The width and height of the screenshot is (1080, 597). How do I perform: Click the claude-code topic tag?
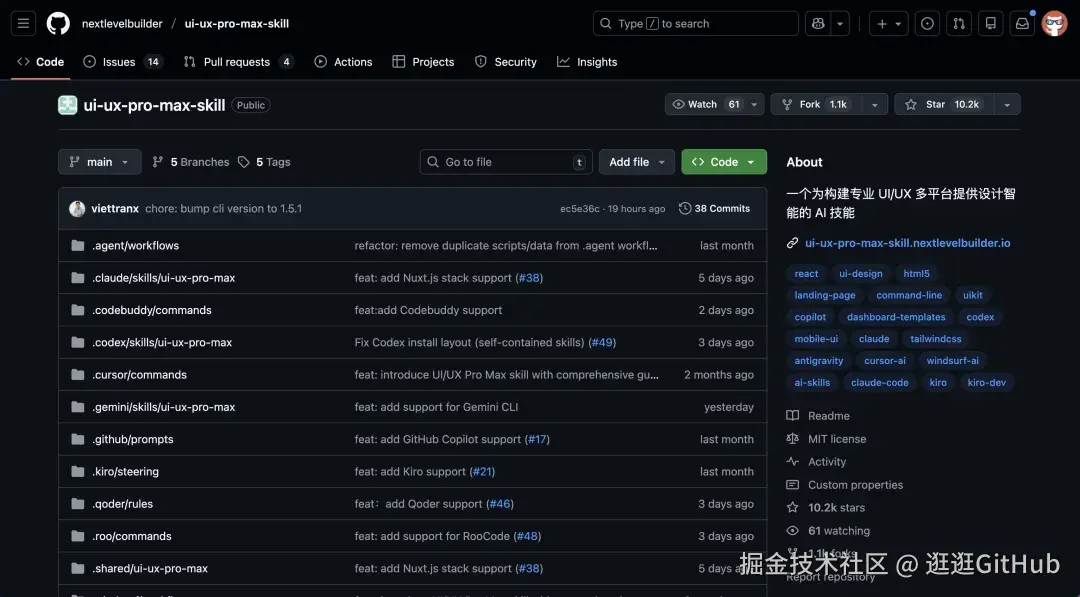click(880, 382)
